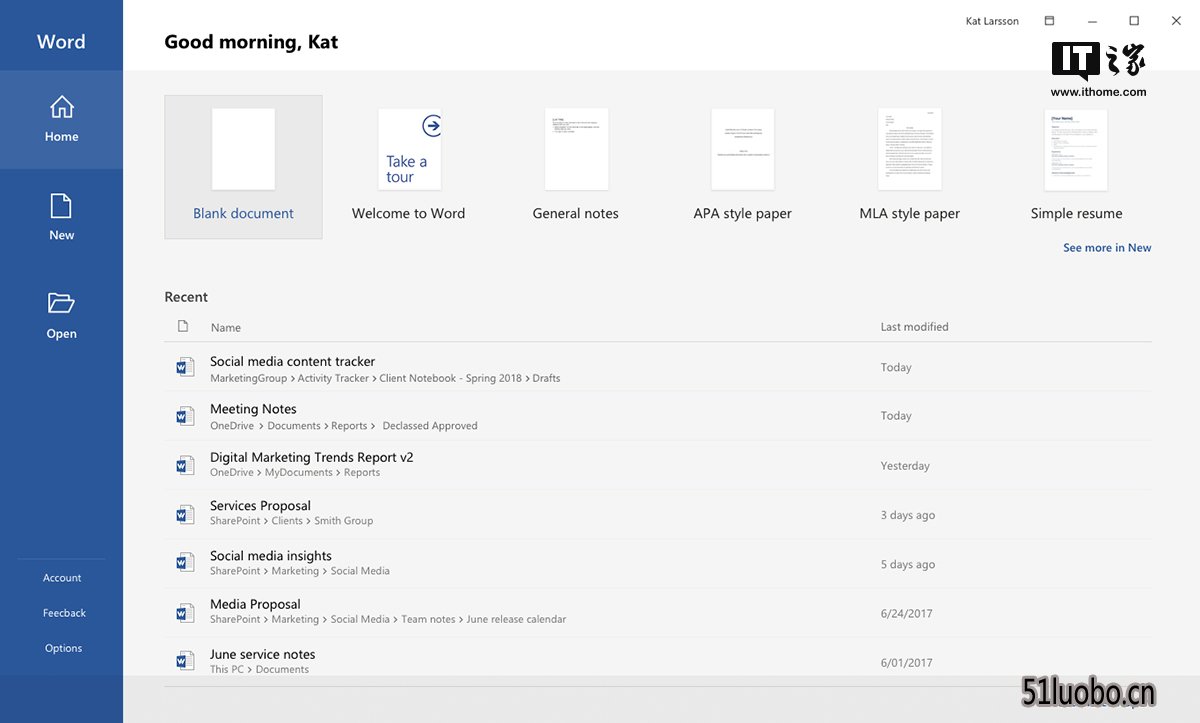The image size is (1200, 723).
Task: Click the Word icon beside Meeting Notes
Action: 185,415
